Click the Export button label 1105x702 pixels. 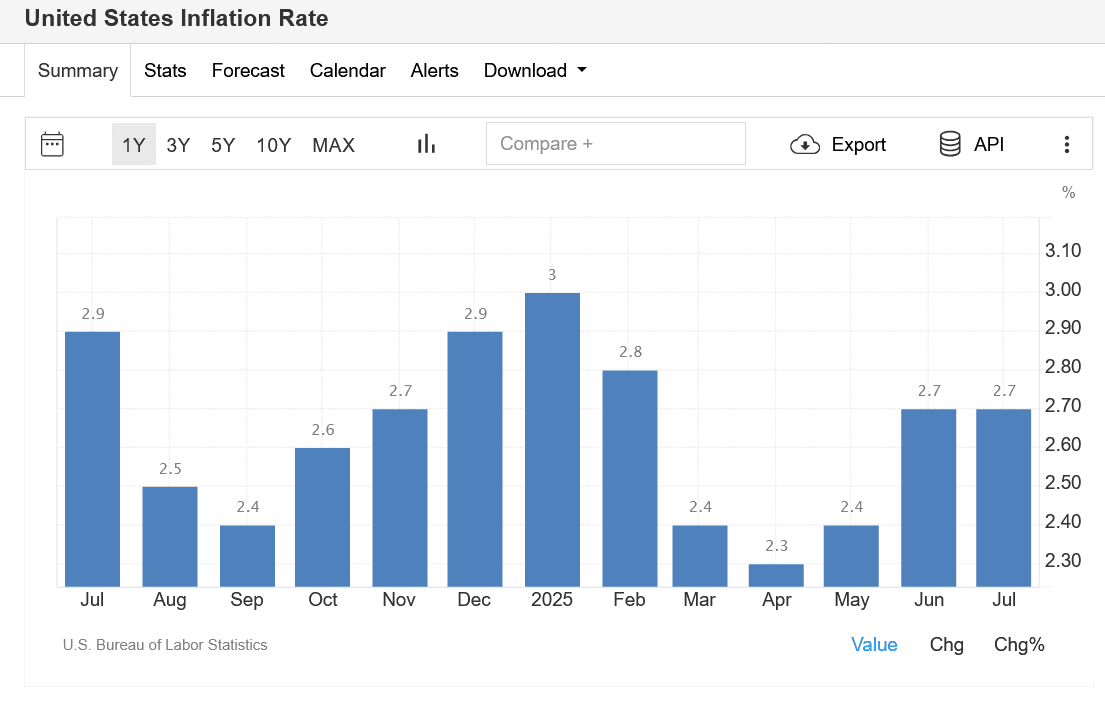pos(858,144)
